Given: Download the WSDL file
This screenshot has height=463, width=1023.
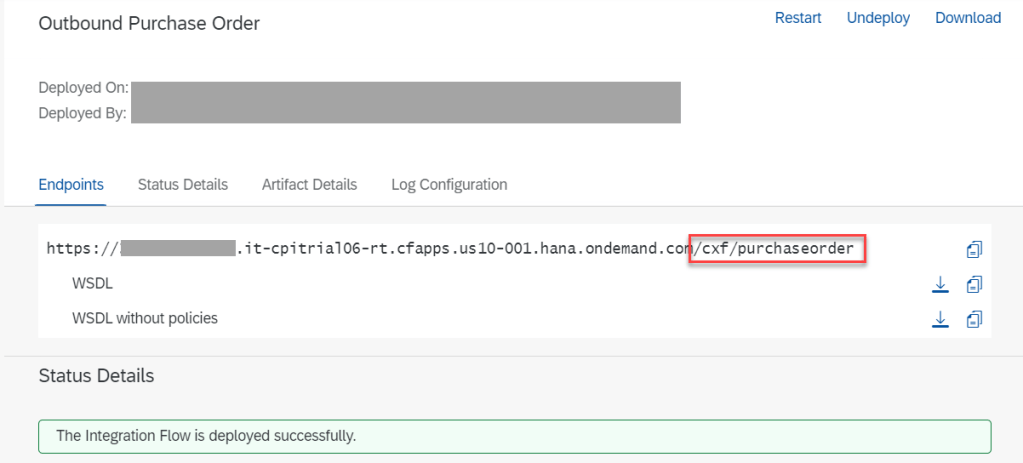Looking at the screenshot, I should tap(940, 285).
